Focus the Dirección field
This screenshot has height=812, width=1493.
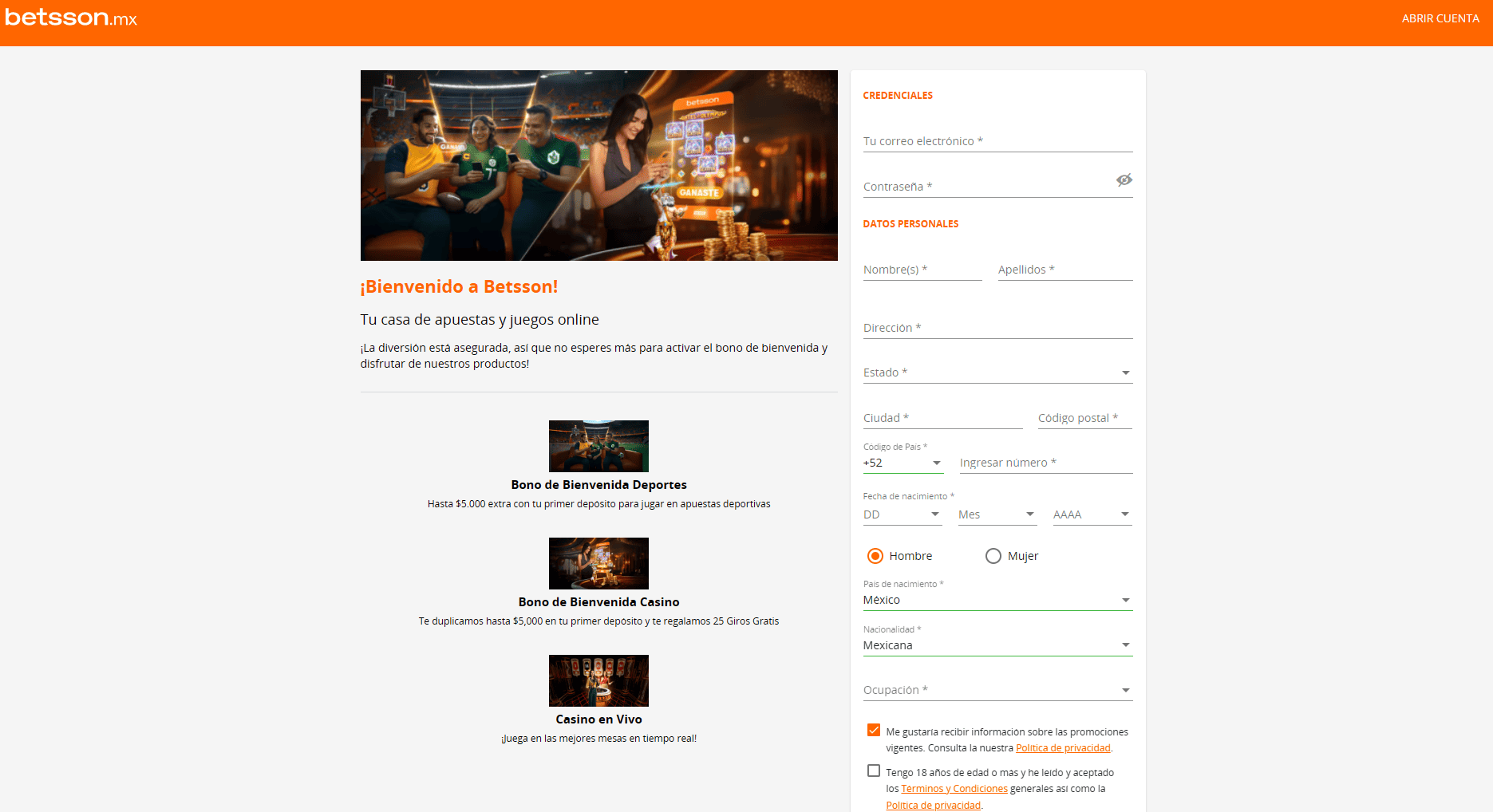(997, 328)
